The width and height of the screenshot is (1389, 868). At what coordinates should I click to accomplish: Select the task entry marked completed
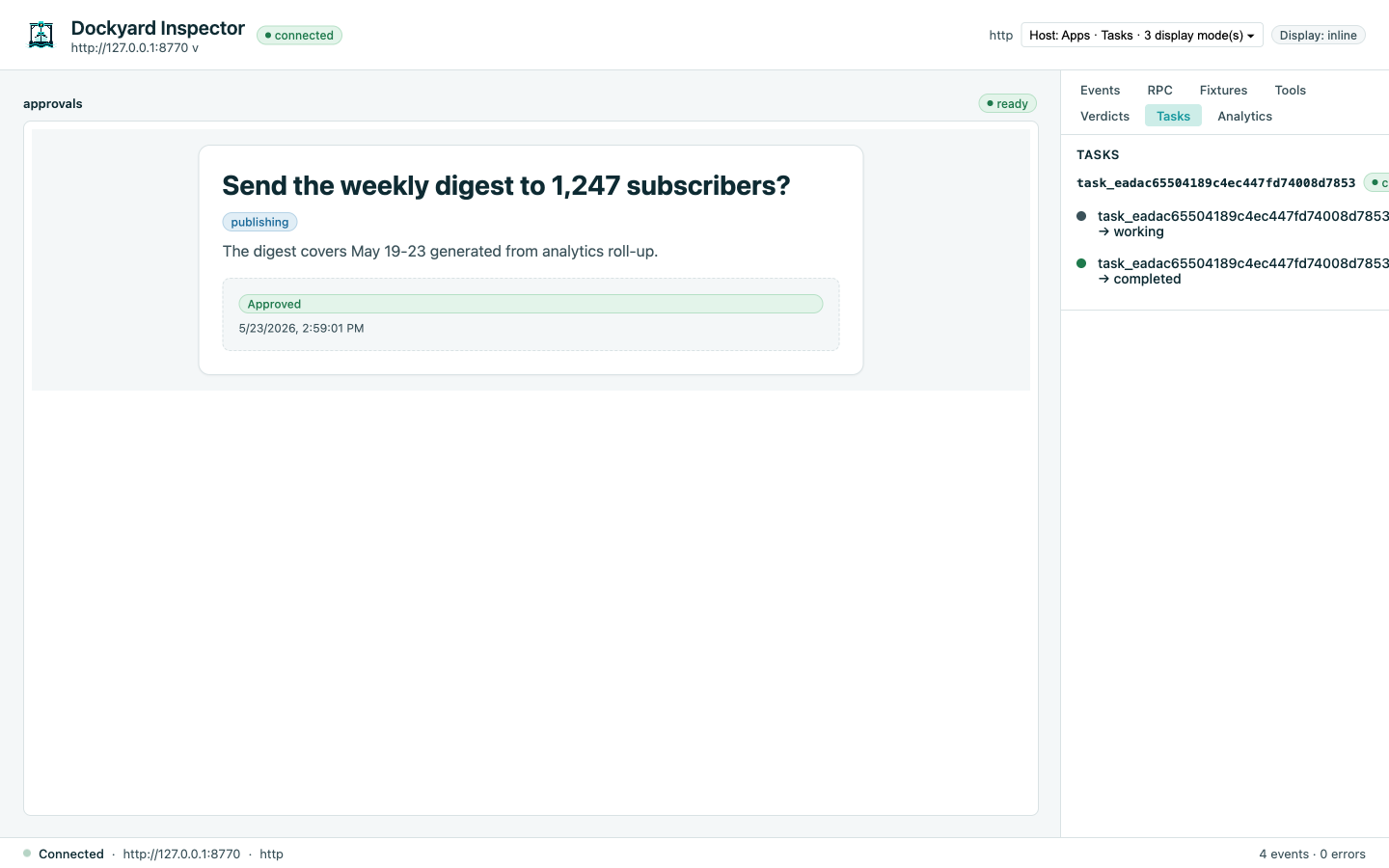click(x=1233, y=271)
